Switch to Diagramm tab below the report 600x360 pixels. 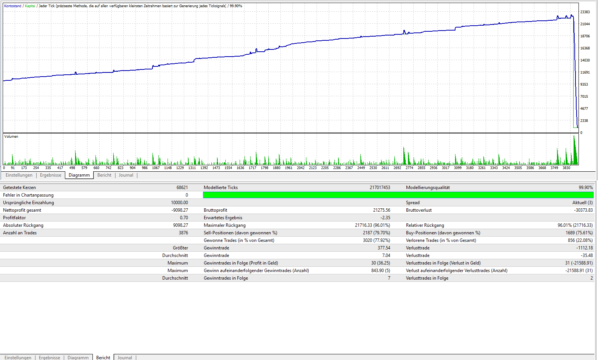(78, 357)
